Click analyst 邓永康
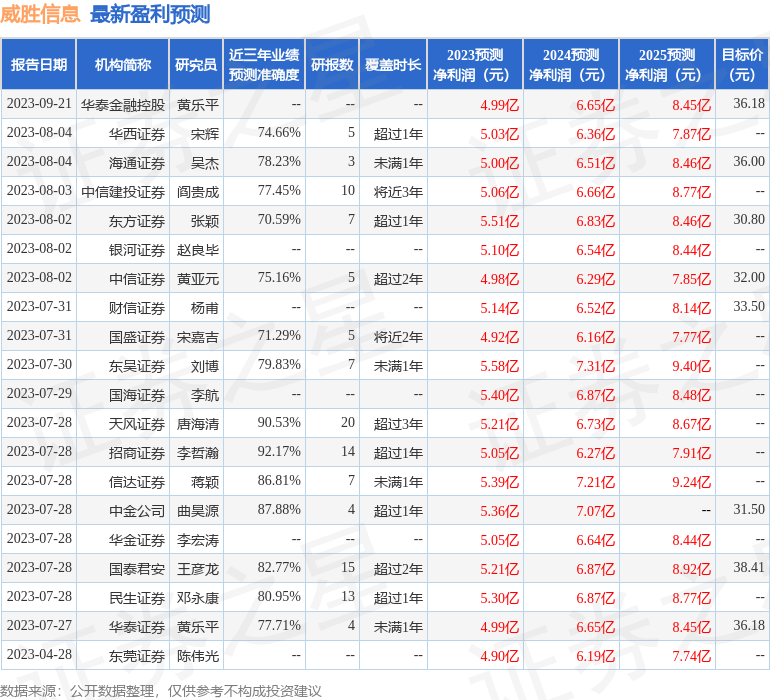The height and width of the screenshot is (700, 770). coord(198,597)
